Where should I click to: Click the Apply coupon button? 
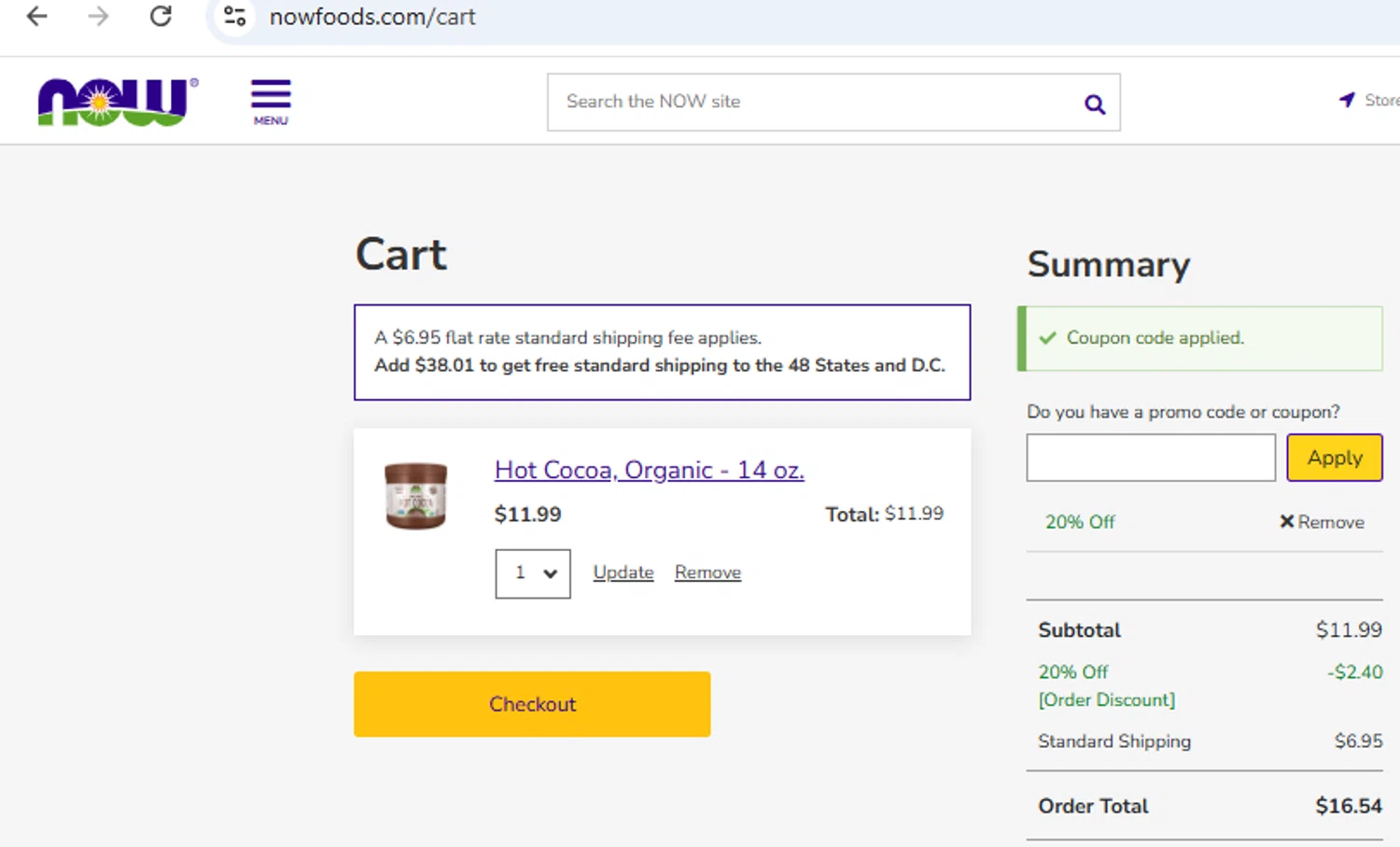(1335, 458)
